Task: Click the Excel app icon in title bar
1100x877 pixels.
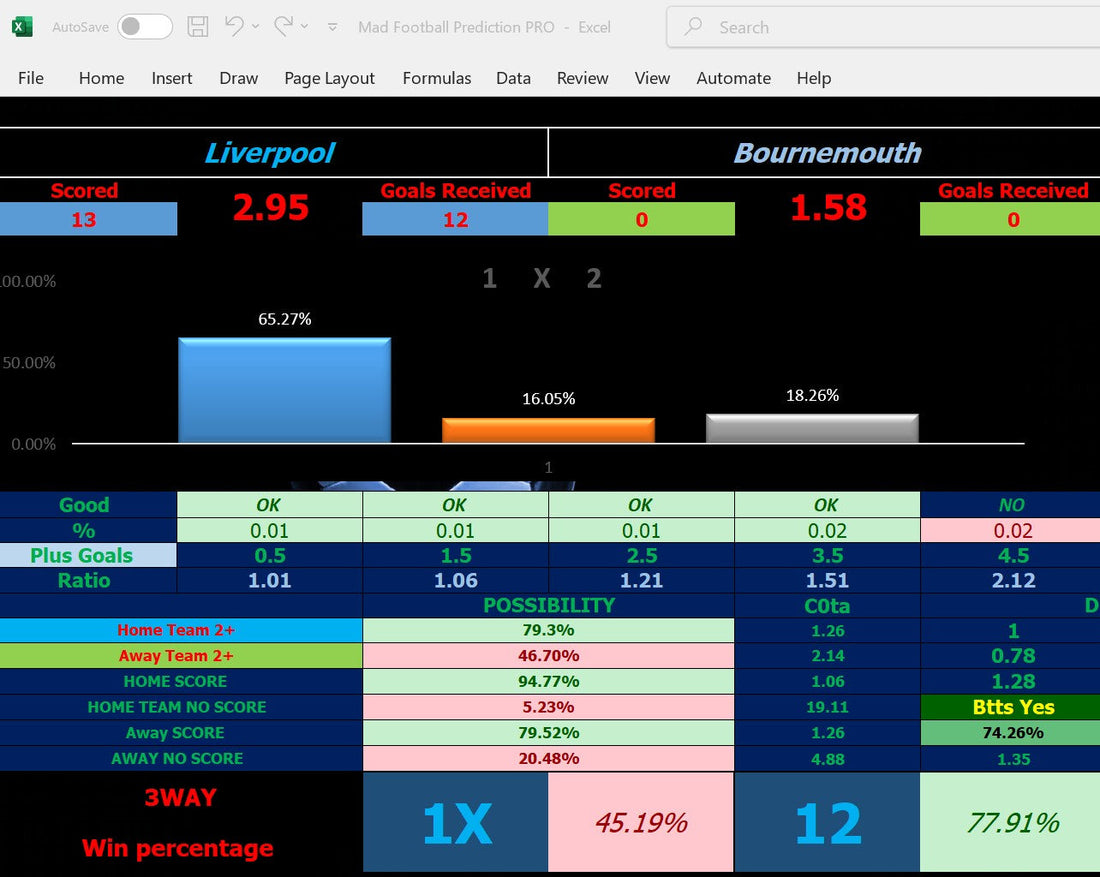Action: [22, 27]
